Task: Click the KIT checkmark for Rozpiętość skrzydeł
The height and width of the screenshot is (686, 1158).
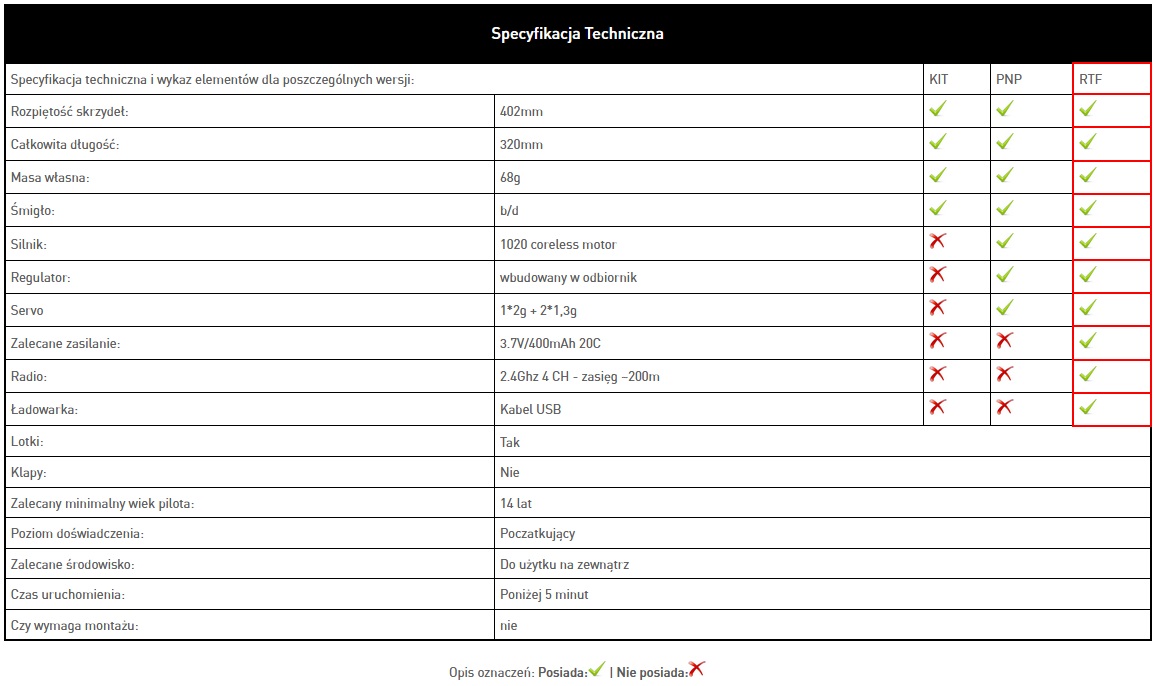Action: 937,109
